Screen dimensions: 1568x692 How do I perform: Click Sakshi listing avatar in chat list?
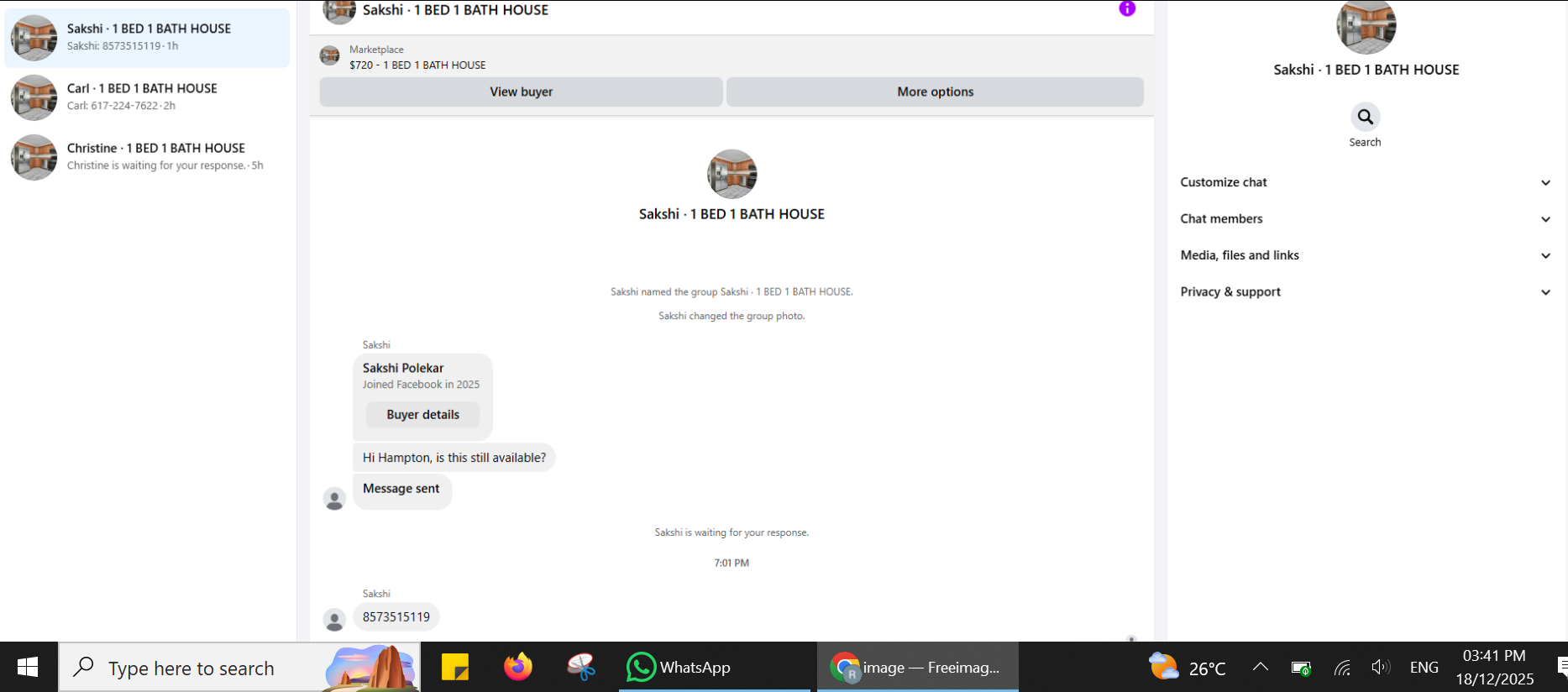(x=34, y=38)
